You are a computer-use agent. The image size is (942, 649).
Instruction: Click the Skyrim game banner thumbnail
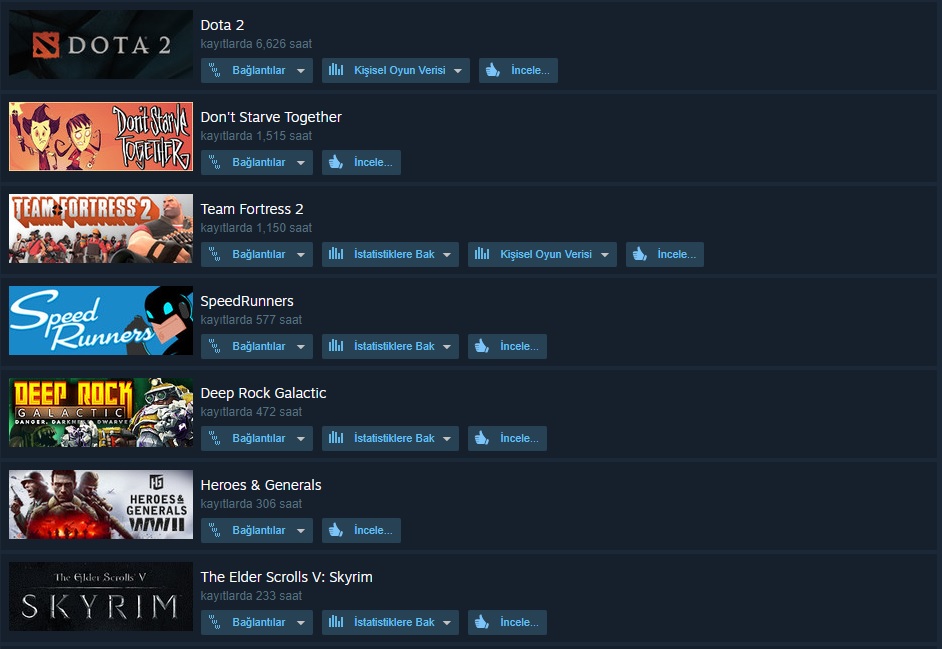pyautogui.click(x=101, y=596)
